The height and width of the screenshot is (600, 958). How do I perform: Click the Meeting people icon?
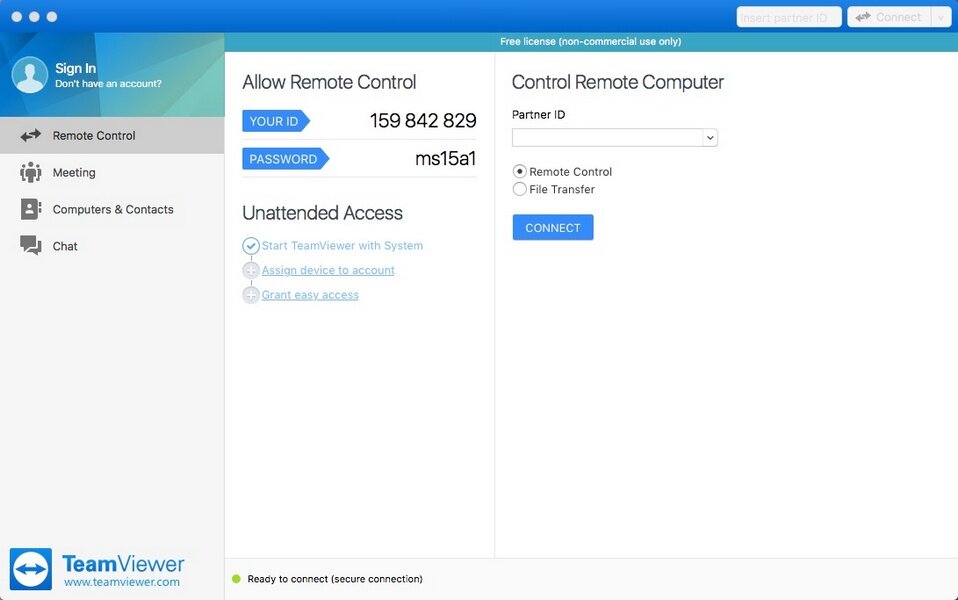coord(31,172)
